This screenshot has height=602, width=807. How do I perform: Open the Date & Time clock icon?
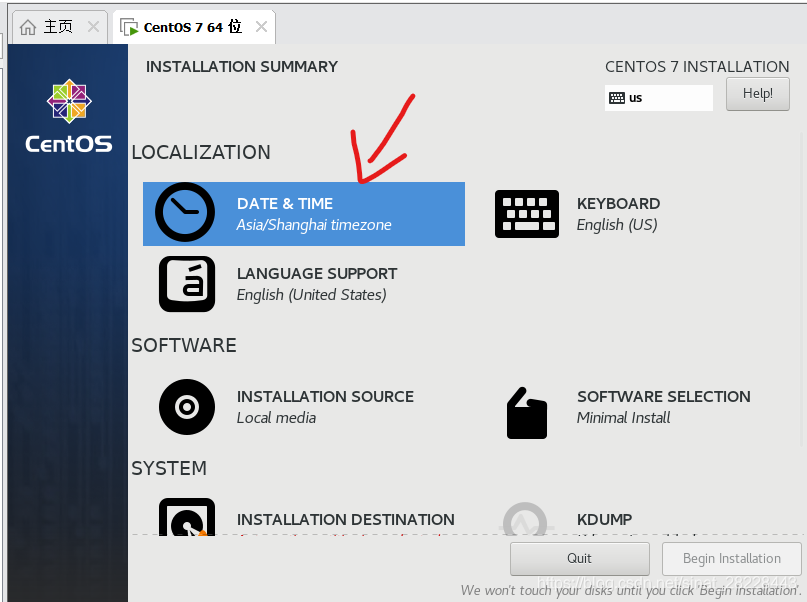[185, 213]
